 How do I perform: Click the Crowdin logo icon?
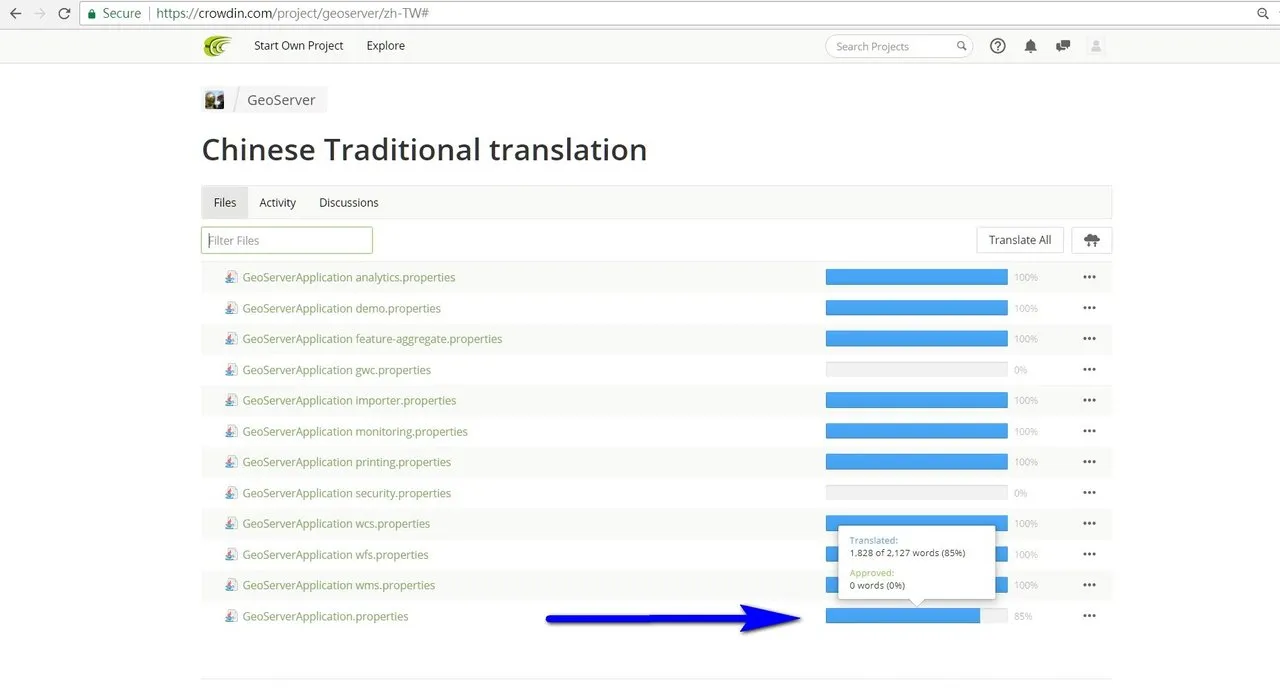click(217, 46)
